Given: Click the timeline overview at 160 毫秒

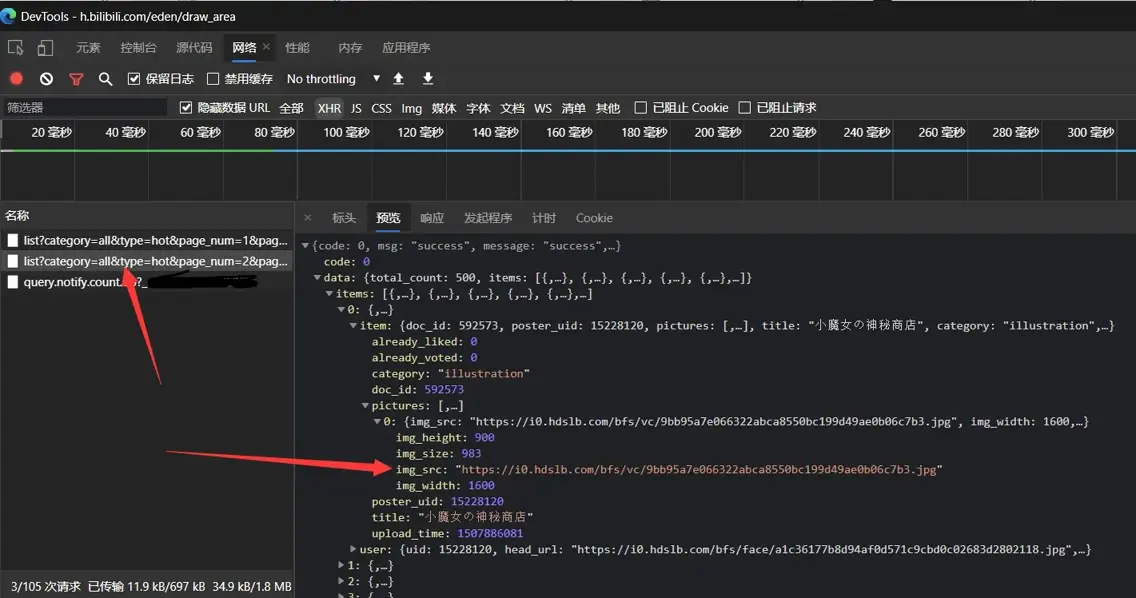Looking at the screenshot, I should (x=569, y=132).
